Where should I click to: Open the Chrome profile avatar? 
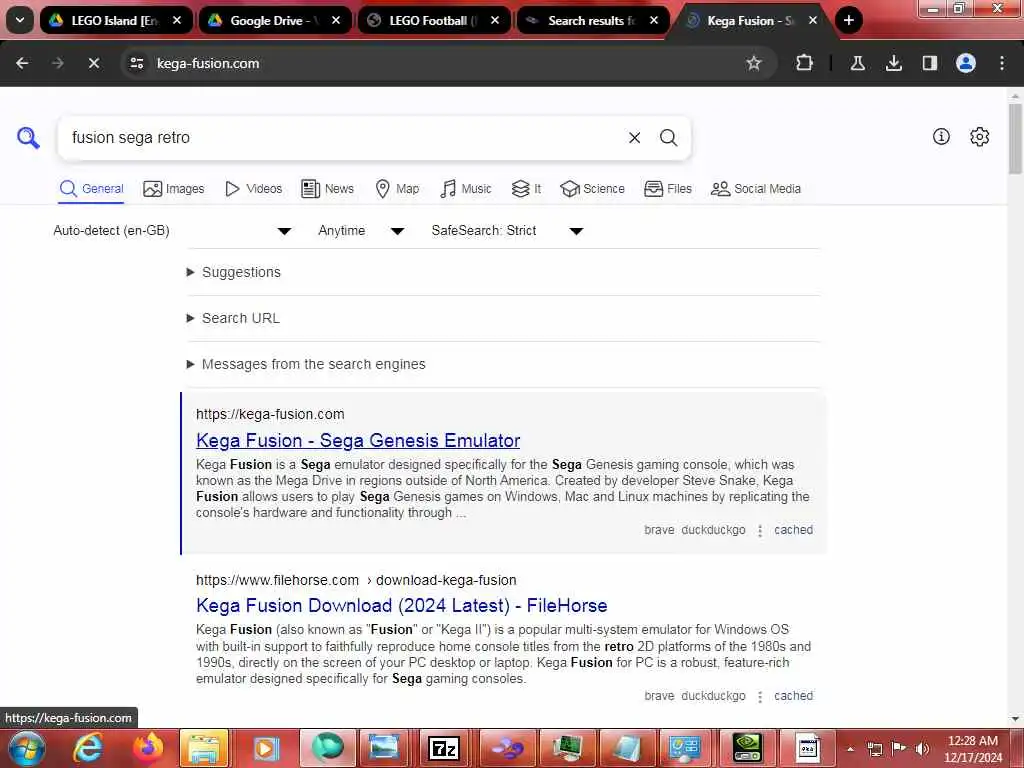[966, 63]
